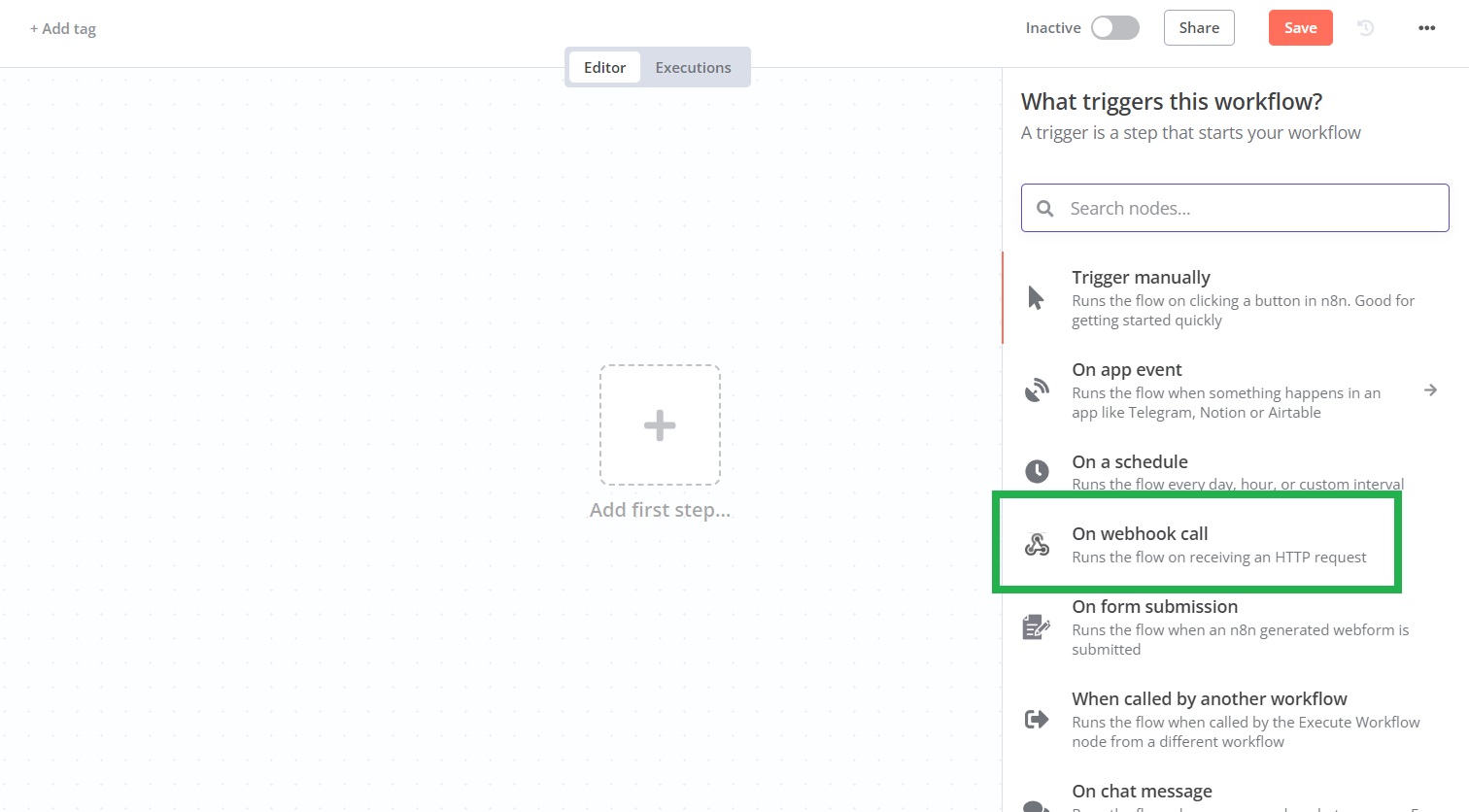Select the Editor tab
The image size is (1469, 812).
[x=604, y=67]
